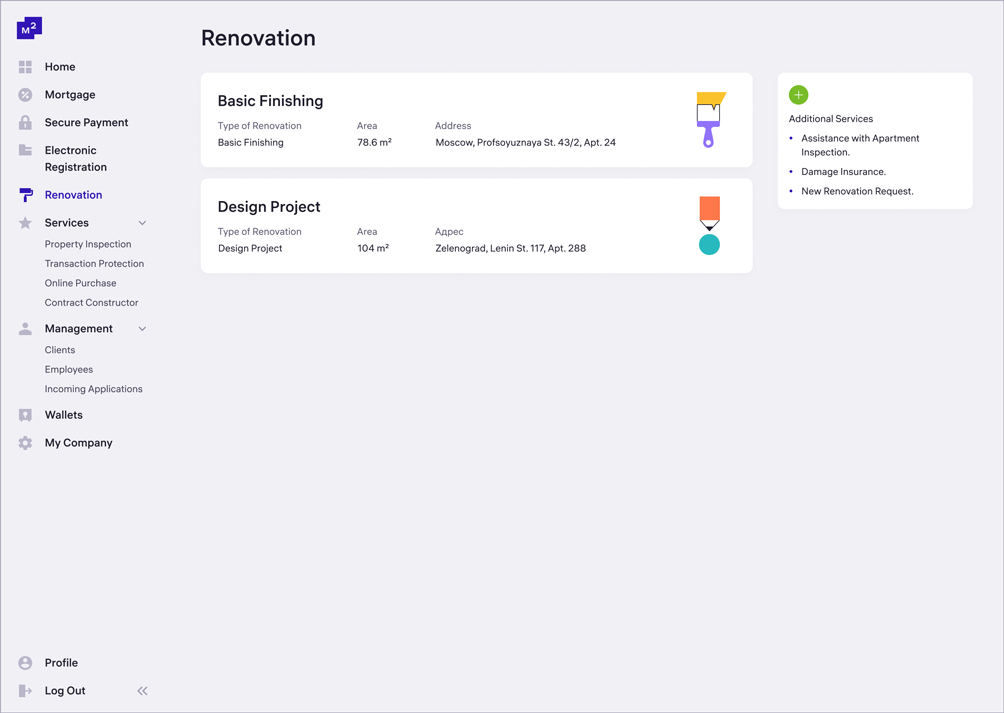The height and width of the screenshot is (713, 1004).
Task: Click the New Renovation Request link
Action: pos(857,191)
